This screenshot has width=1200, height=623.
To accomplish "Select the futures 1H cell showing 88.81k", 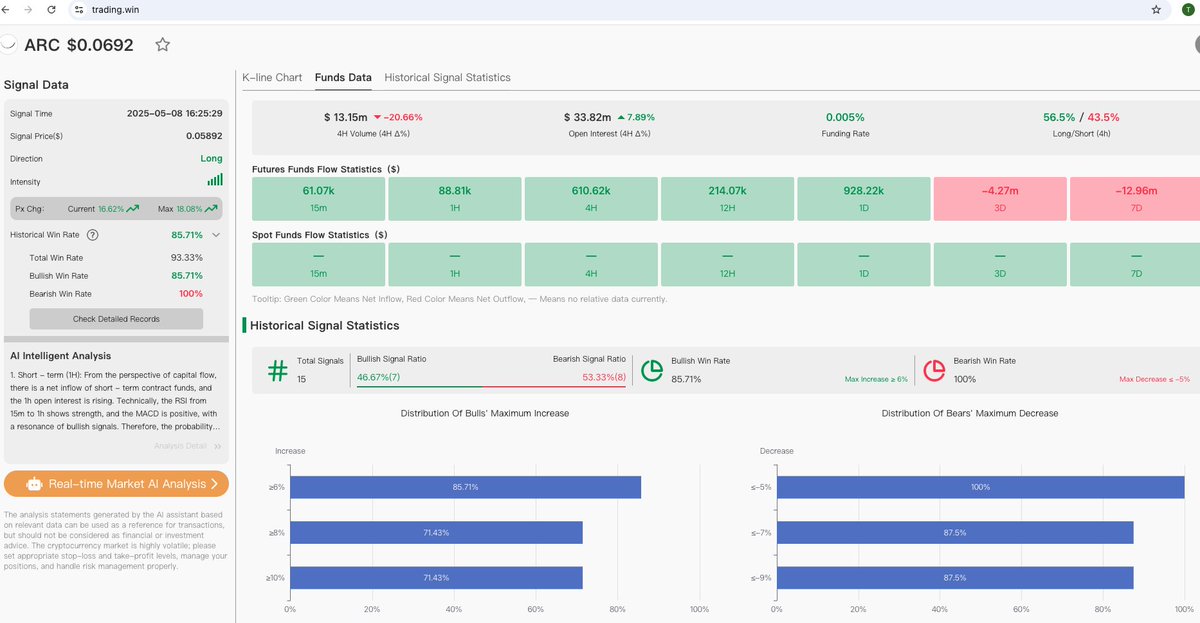I will click(x=455, y=198).
